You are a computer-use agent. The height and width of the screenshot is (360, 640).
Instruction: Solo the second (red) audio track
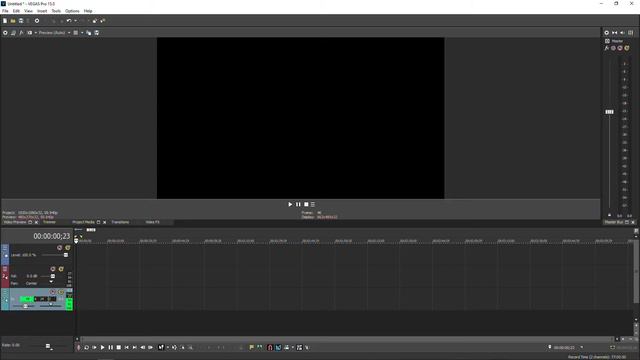pos(61,269)
